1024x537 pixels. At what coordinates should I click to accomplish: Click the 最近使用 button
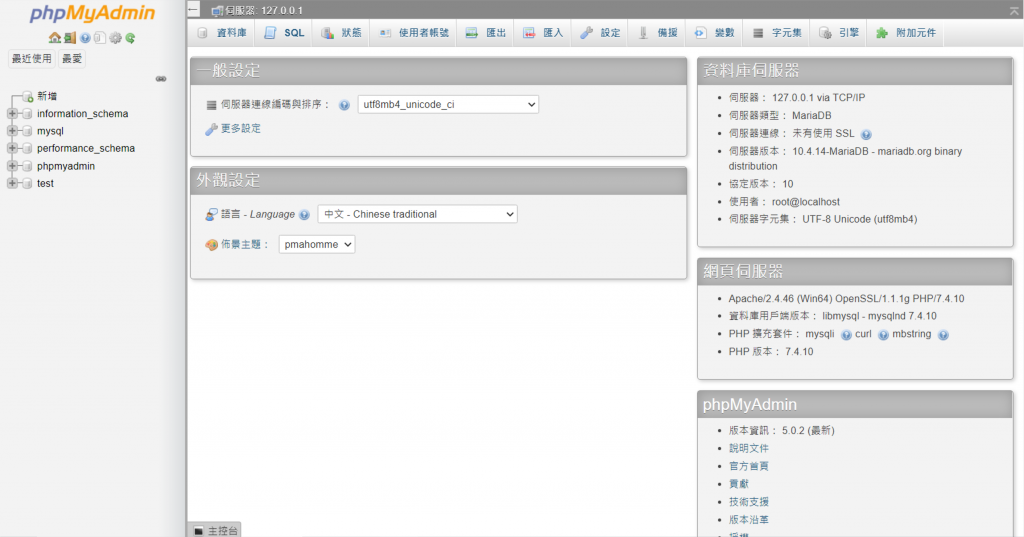(x=31, y=59)
